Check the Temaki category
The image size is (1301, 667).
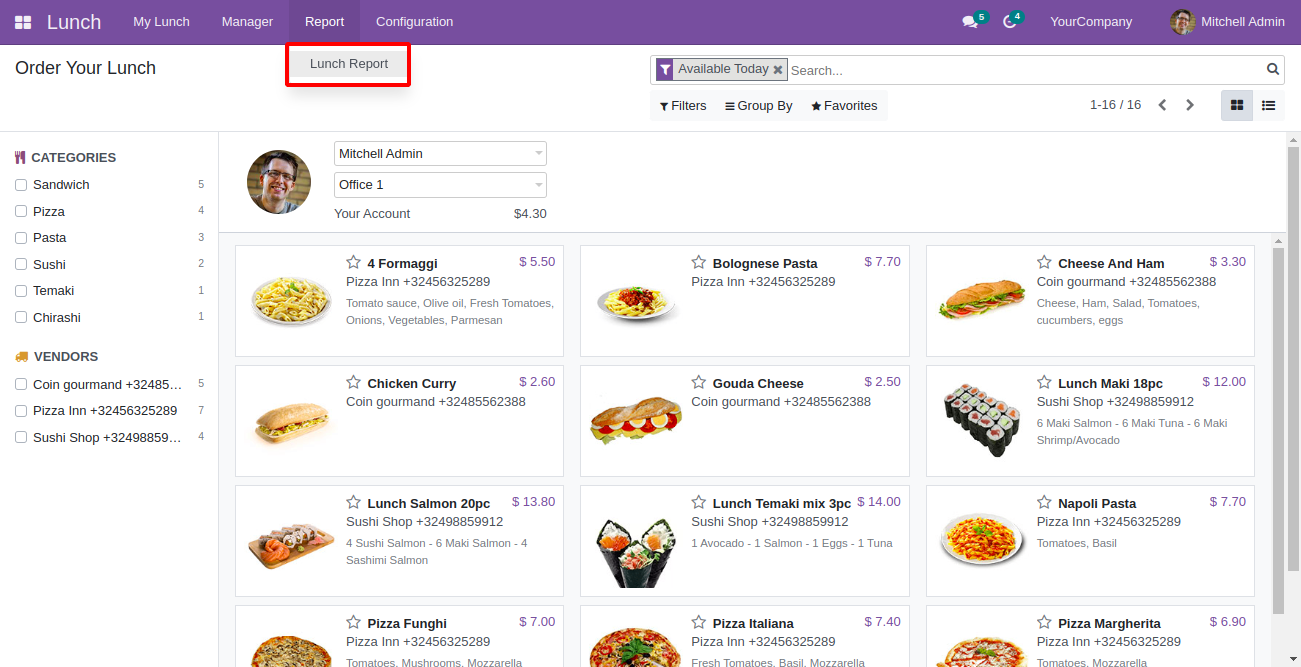point(21,291)
